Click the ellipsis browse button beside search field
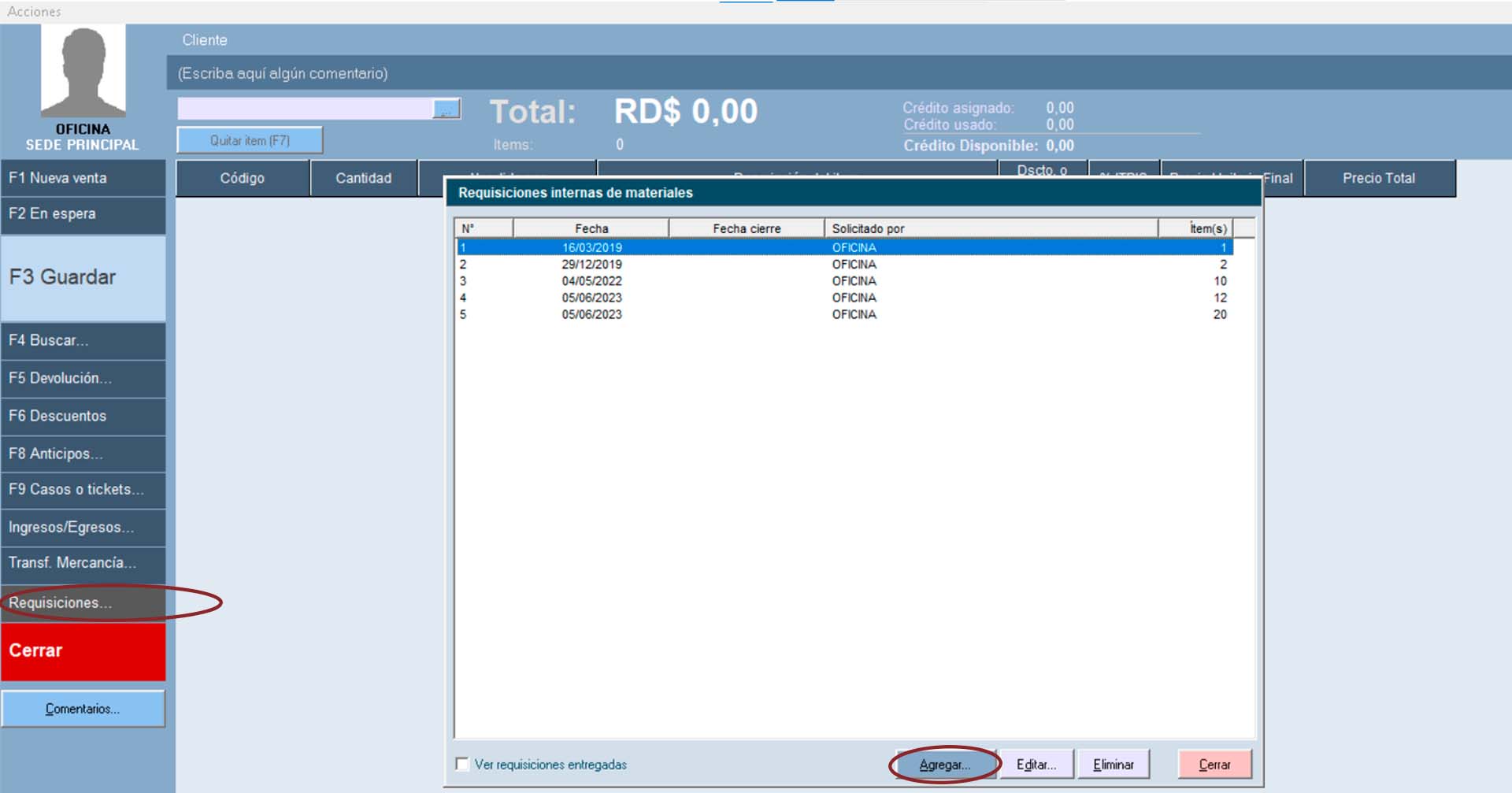The height and width of the screenshot is (793, 1512). pyautogui.click(x=447, y=109)
